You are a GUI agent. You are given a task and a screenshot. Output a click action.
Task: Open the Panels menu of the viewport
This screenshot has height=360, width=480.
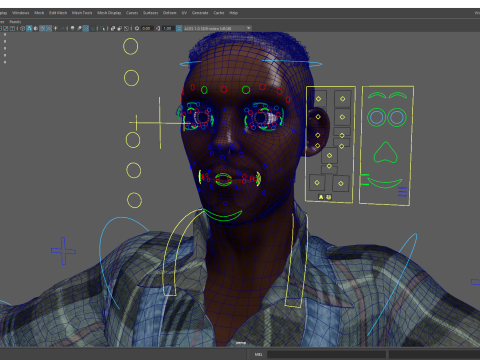point(15,22)
